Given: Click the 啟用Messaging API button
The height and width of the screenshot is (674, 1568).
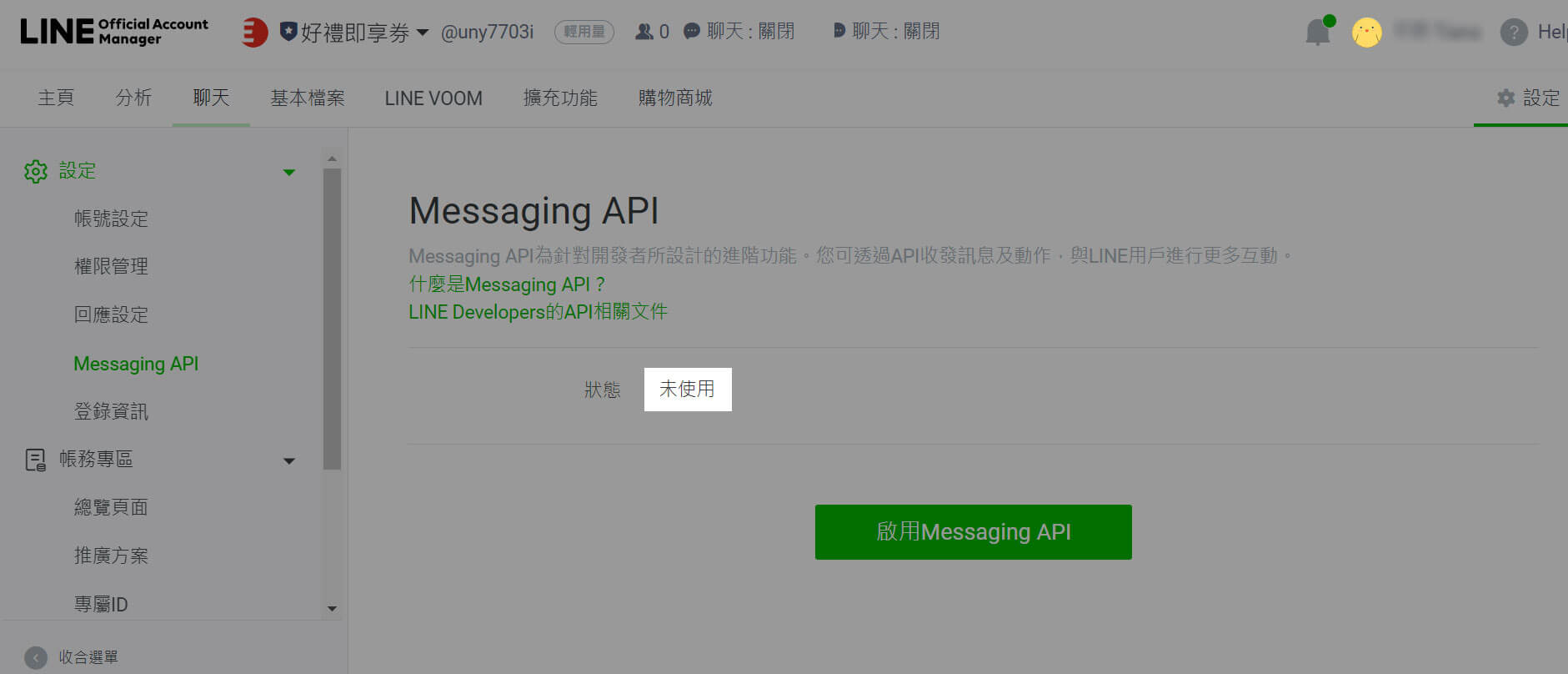Looking at the screenshot, I should 974,532.
